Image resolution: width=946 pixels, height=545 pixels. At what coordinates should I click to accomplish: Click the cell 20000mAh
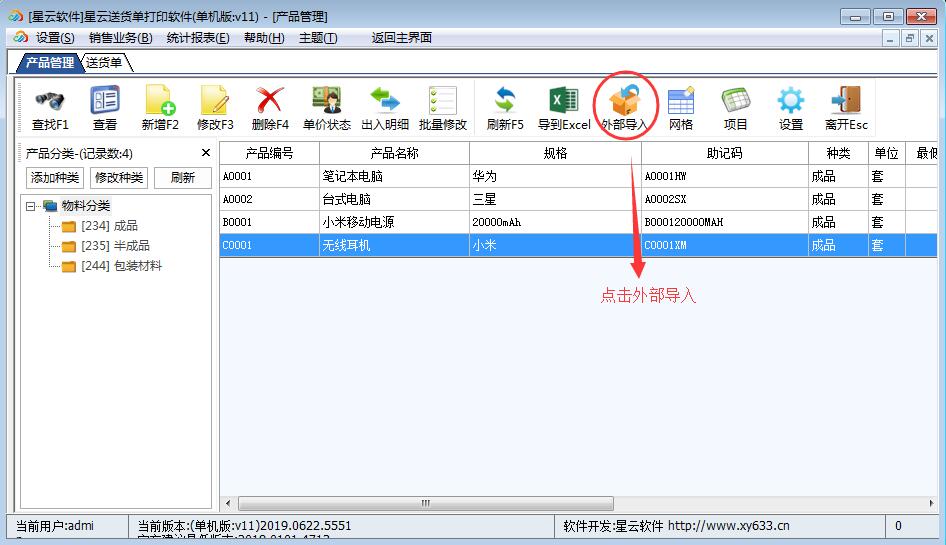click(555, 222)
